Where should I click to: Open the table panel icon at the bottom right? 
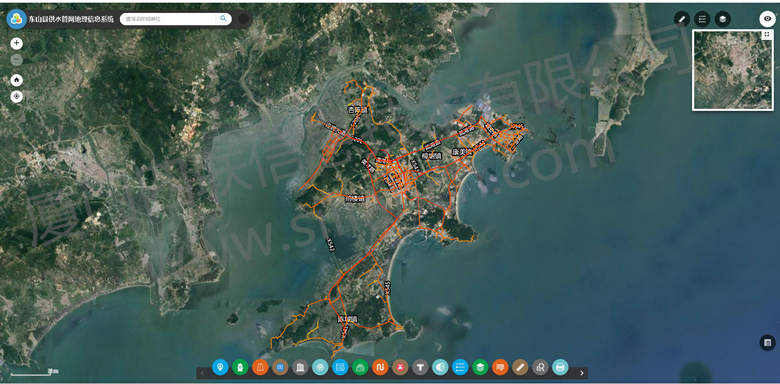click(768, 343)
